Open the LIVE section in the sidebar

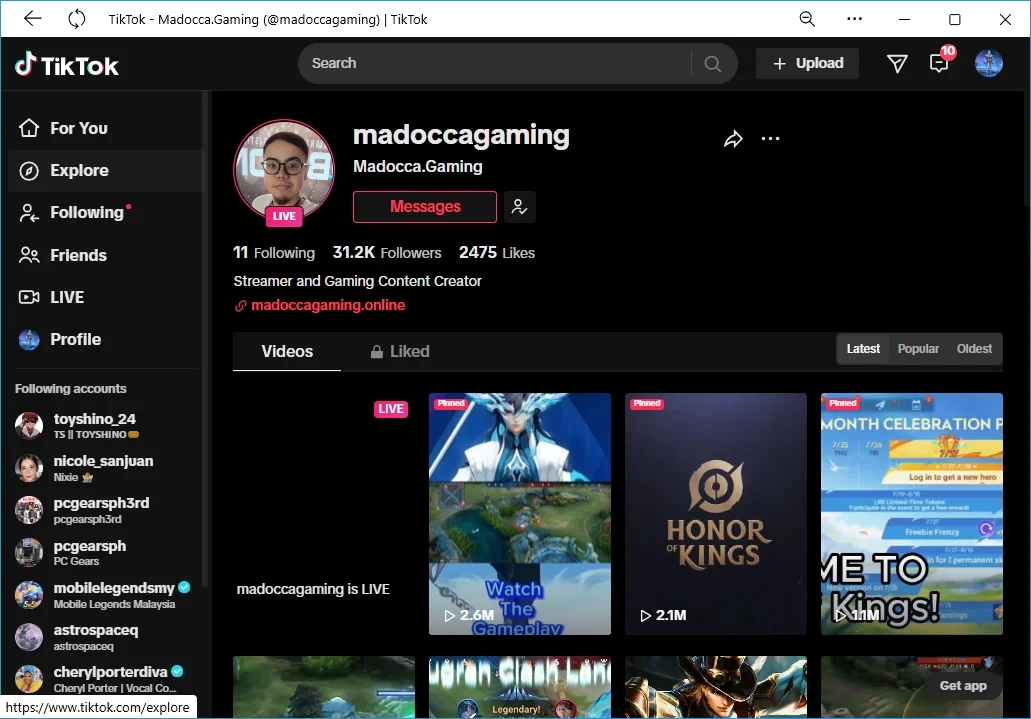[x=105, y=297]
